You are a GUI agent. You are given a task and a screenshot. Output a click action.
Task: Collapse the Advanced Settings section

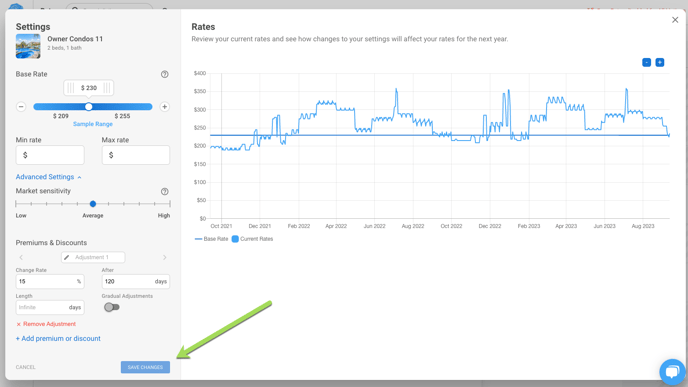click(48, 177)
